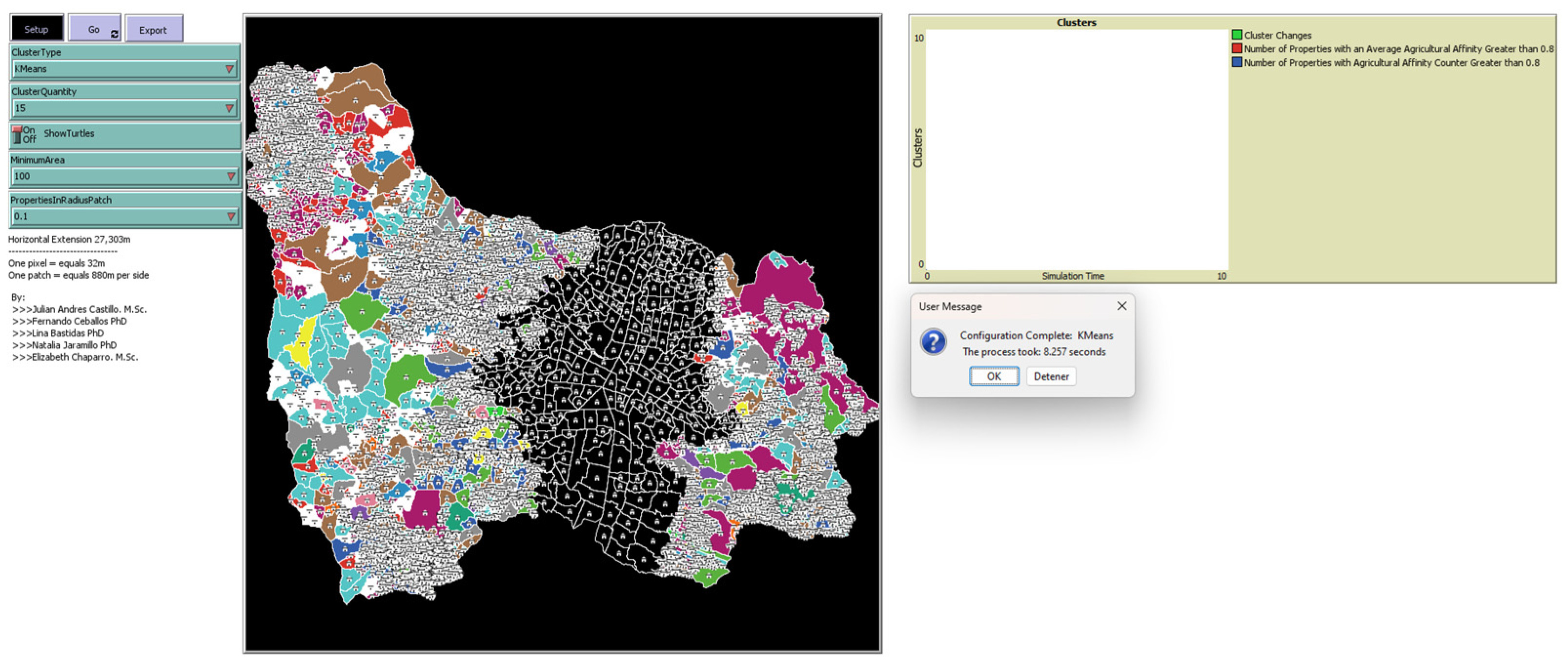This screenshot has height=667, width=1568.
Task: Click the Clusters plot title
Action: click(1076, 22)
